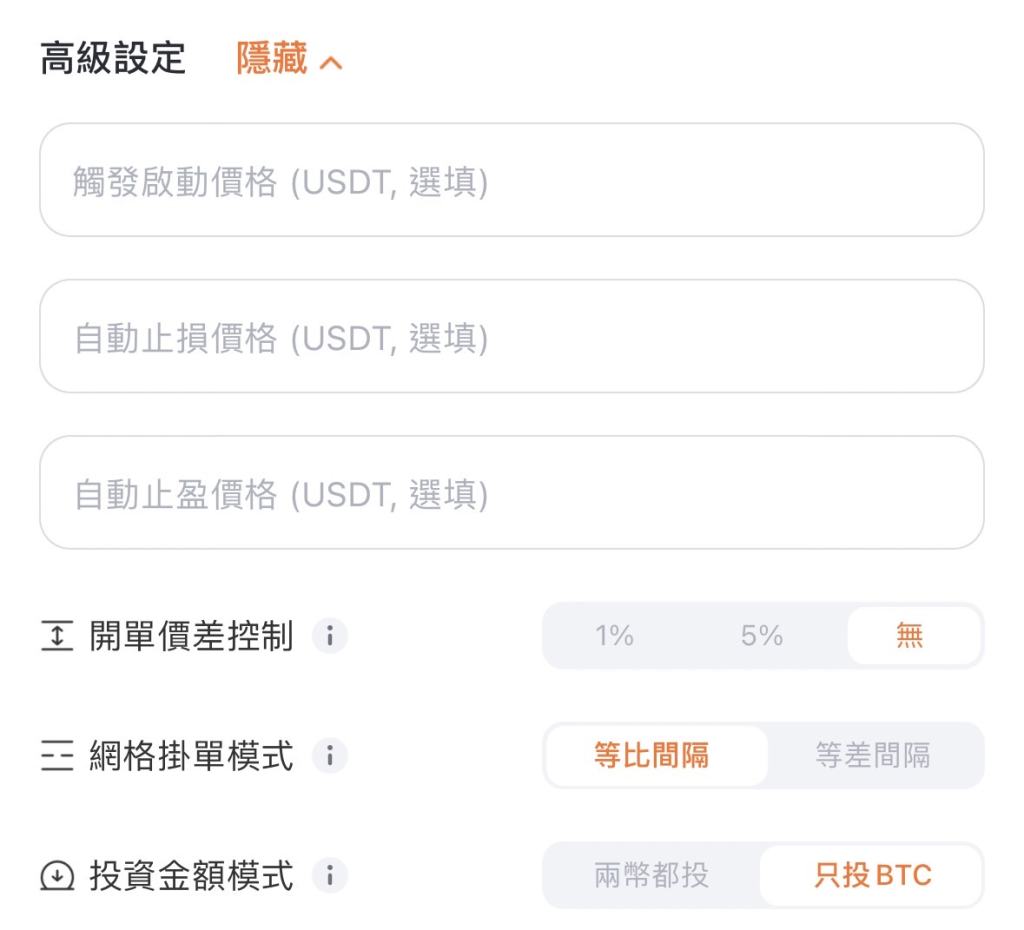The height and width of the screenshot is (930, 1024).
Task: Click the info icon beside 開單價差控制
Action: click(330, 636)
